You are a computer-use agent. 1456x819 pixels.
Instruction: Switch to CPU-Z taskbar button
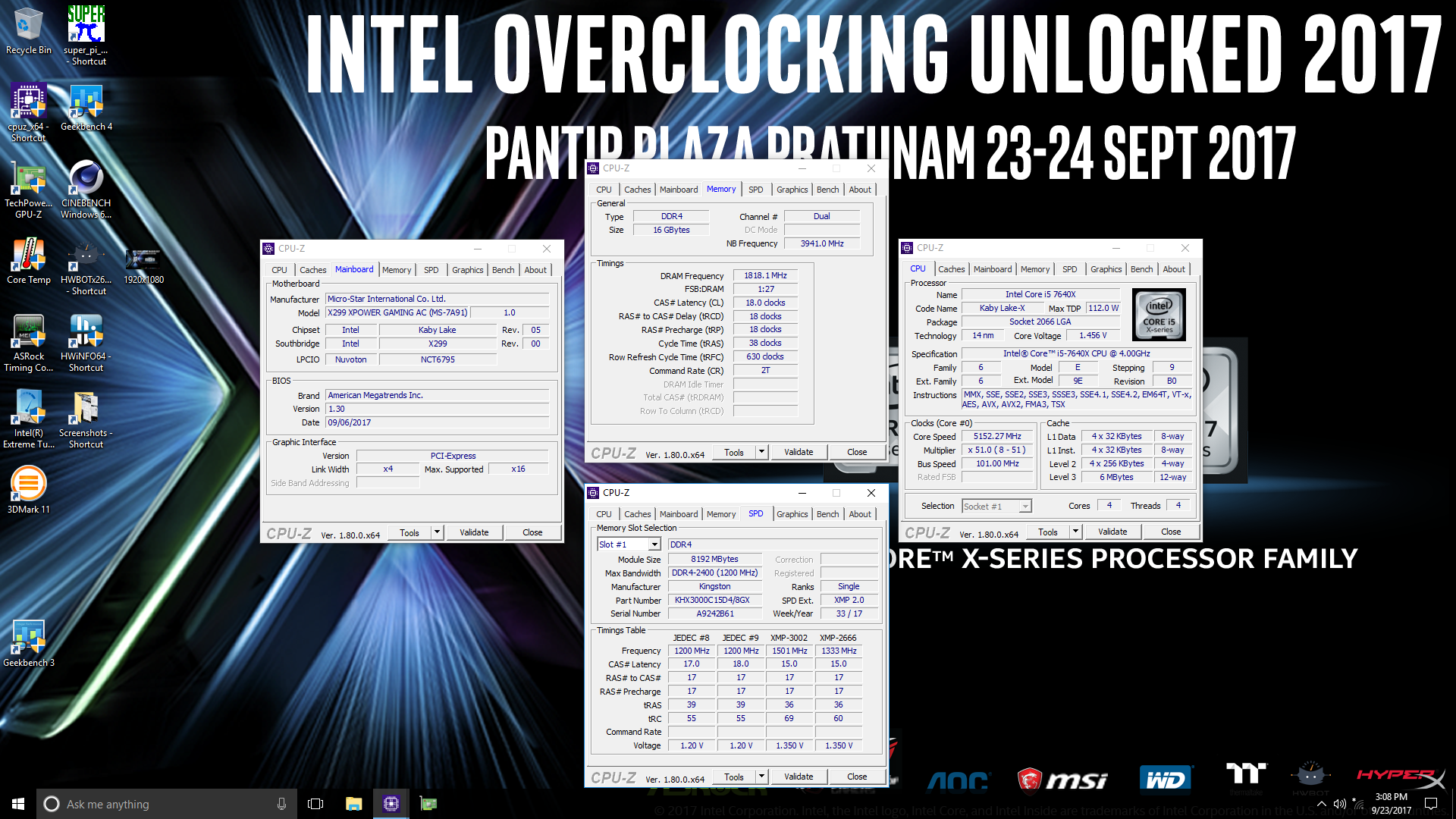(391, 804)
